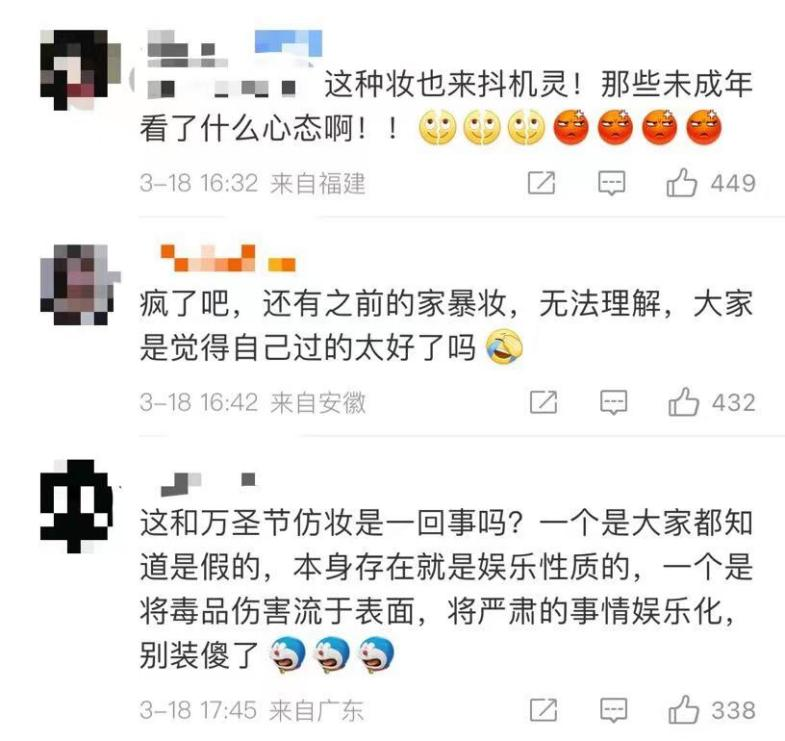Tap the 449 like count number
Viewport: 785px width, 741px height.
[x=733, y=183]
